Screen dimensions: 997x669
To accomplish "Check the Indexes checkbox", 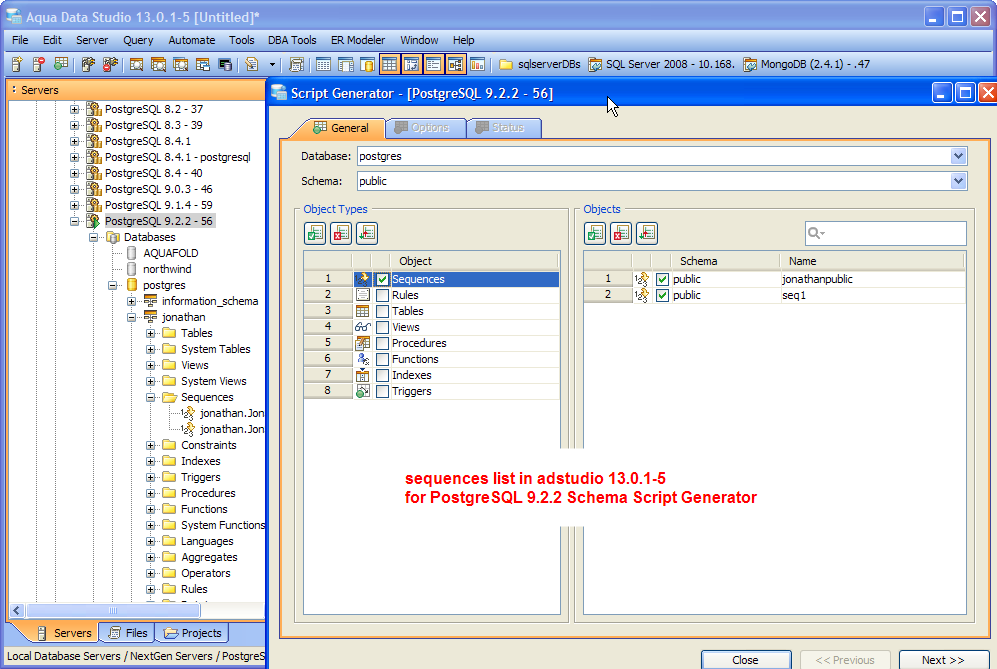I will pyautogui.click(x=382, y=375).
